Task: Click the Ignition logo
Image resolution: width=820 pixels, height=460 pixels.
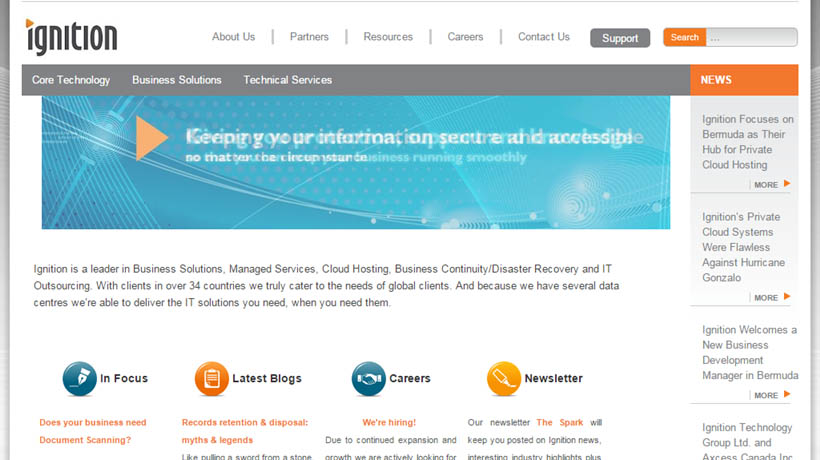Action: [x=71, y=37]
